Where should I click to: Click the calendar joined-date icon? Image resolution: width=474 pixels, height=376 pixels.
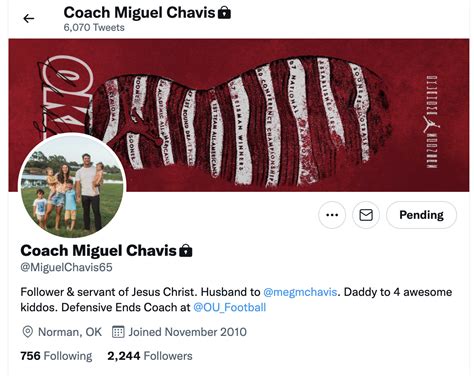click(118, 332)
